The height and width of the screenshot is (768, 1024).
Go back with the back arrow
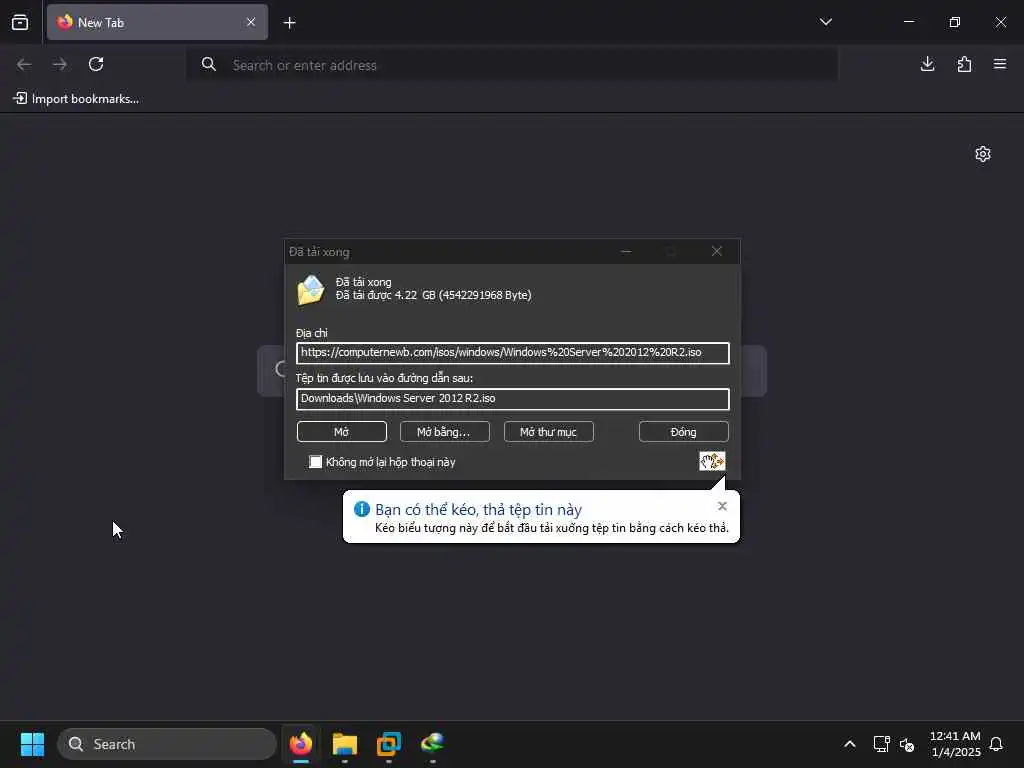pyautogui.click(x=24, y=64)
